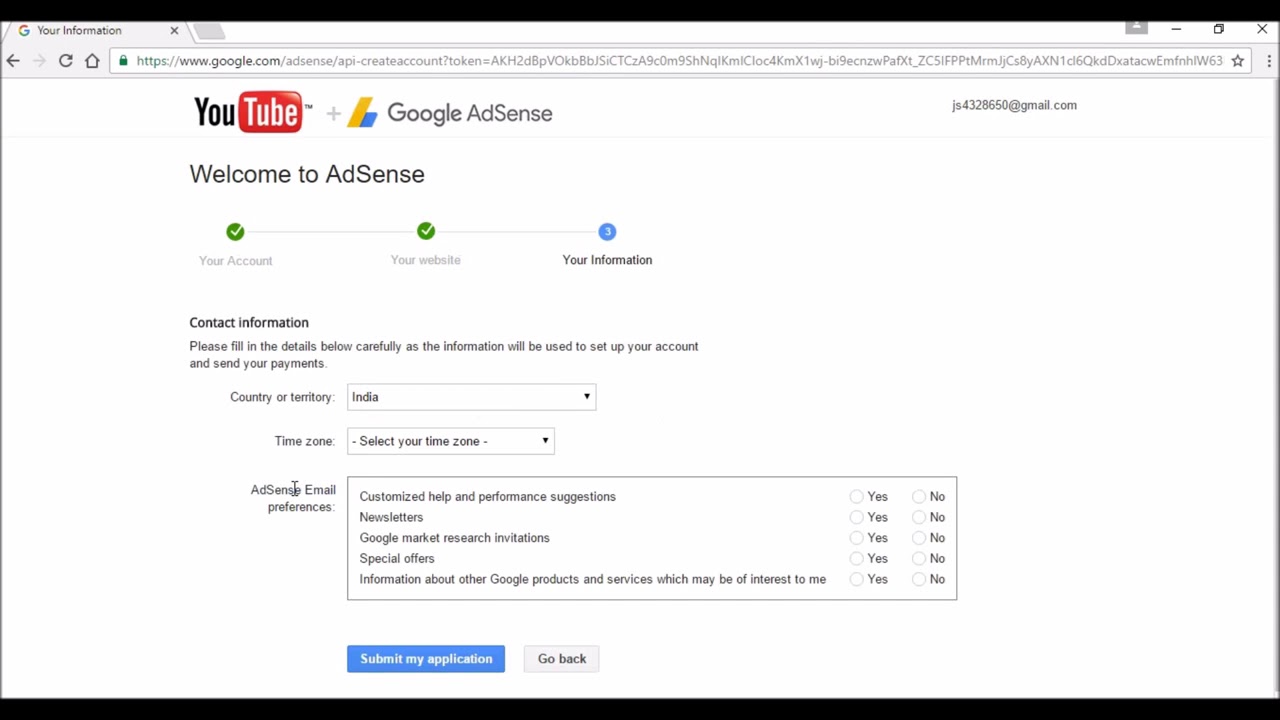Go to the Your Account step label
The image size is (1280, 720).
click(235, 261)
